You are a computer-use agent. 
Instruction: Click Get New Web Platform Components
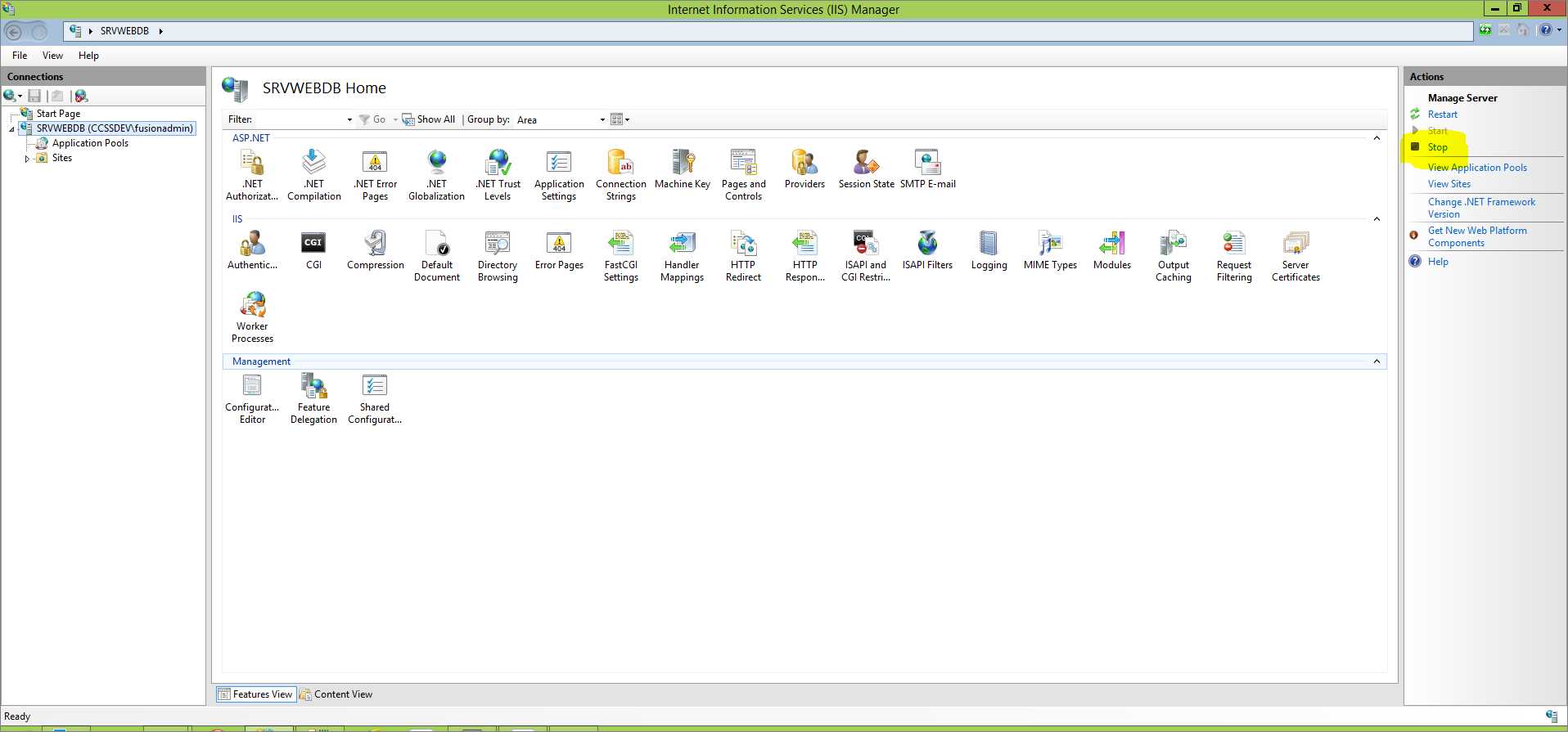click(1477, 236)
